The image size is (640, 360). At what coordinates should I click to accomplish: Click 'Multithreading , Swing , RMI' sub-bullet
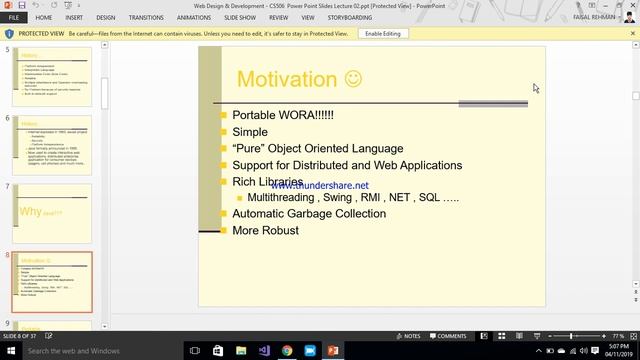pos(353,198)
